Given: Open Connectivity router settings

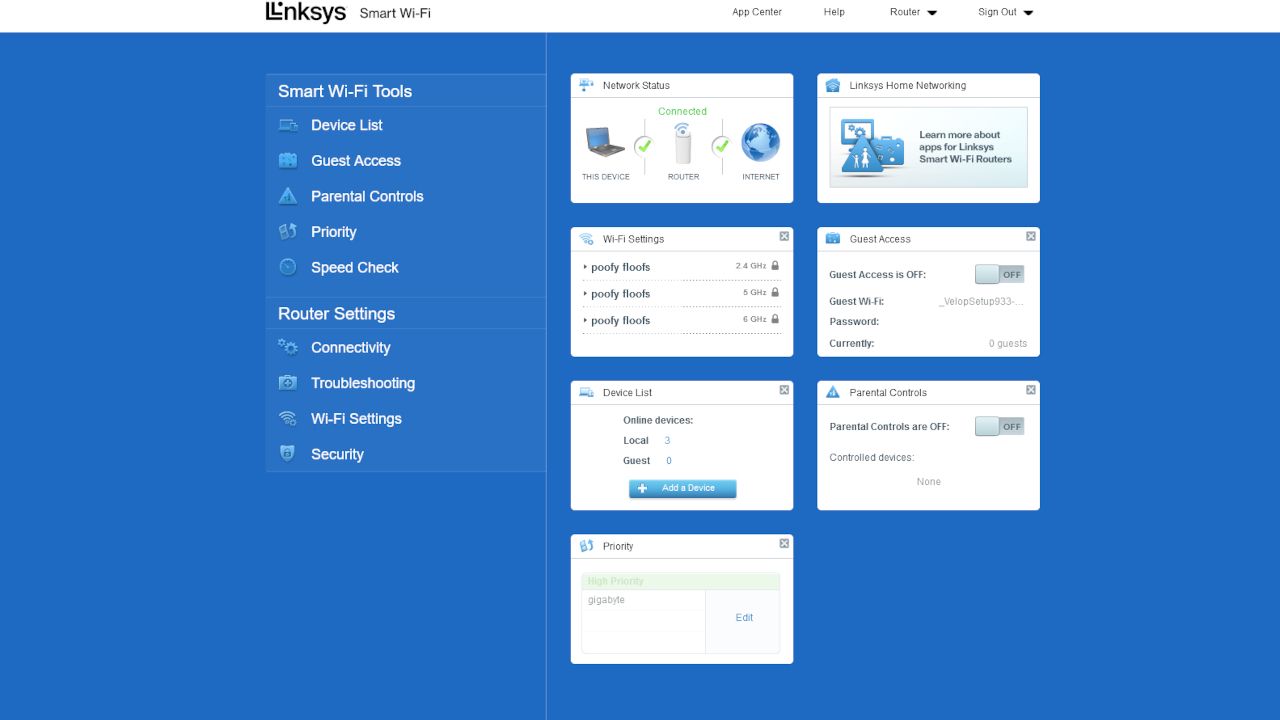Looking at the screenshot, I should pyautogui.click(x=351, y=348).
